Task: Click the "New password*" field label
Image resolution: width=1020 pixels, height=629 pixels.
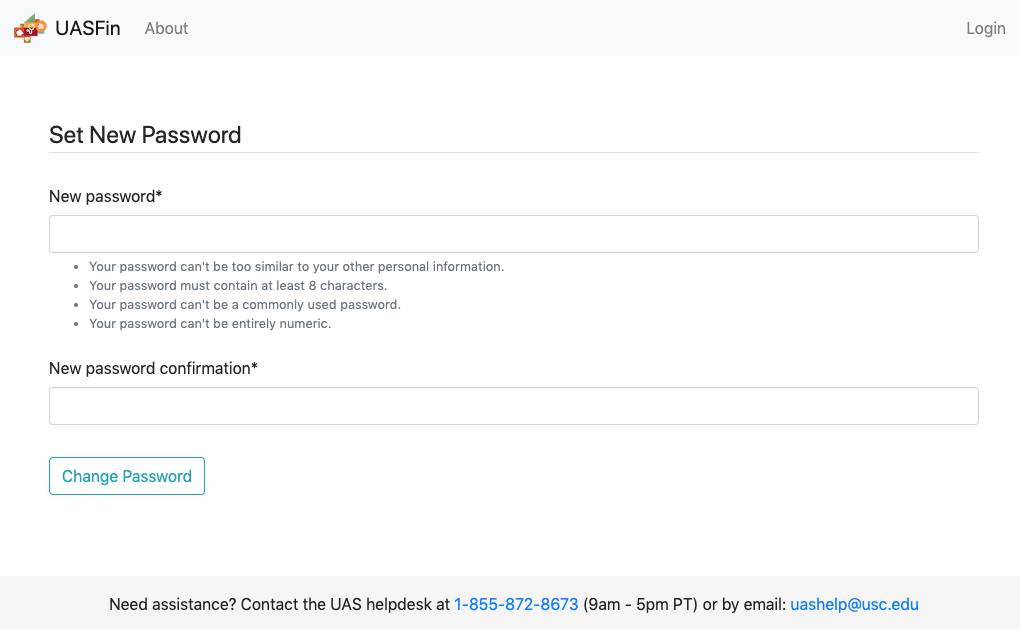Action: point(105,196)
